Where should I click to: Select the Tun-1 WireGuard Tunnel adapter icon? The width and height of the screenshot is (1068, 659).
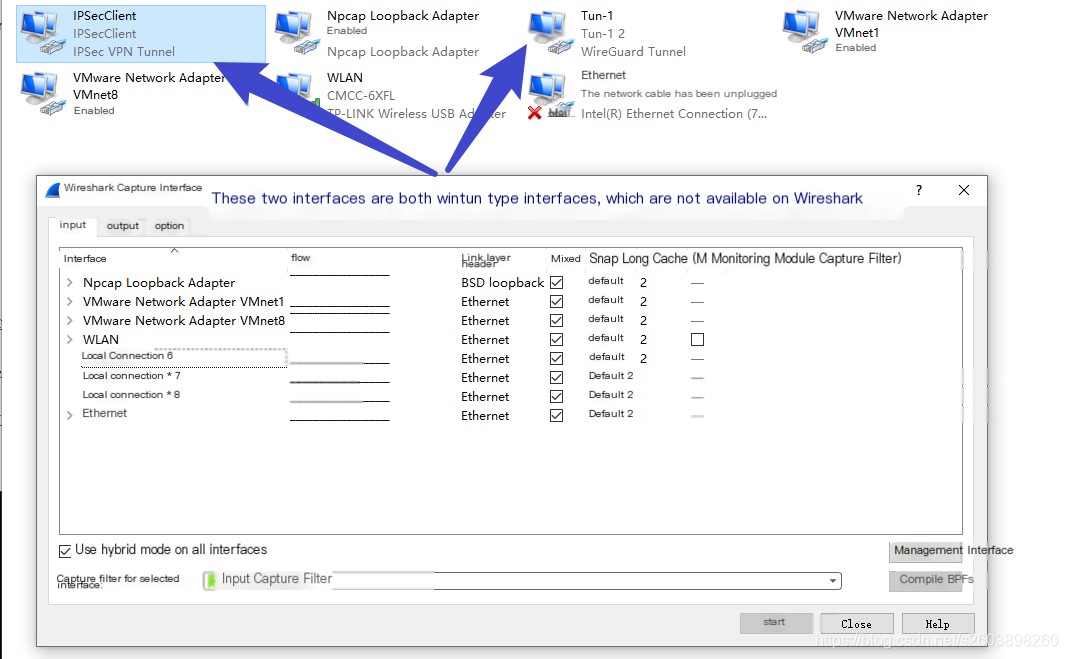[x=551, y=32]
